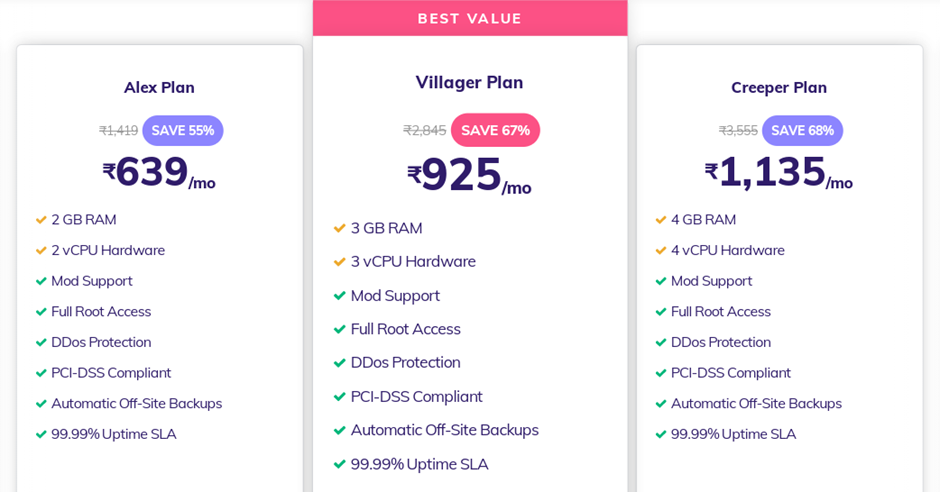Viewport: 940px width, 492px height.
Task: Click the BEST VALUE banner
Action: point(470,18)
